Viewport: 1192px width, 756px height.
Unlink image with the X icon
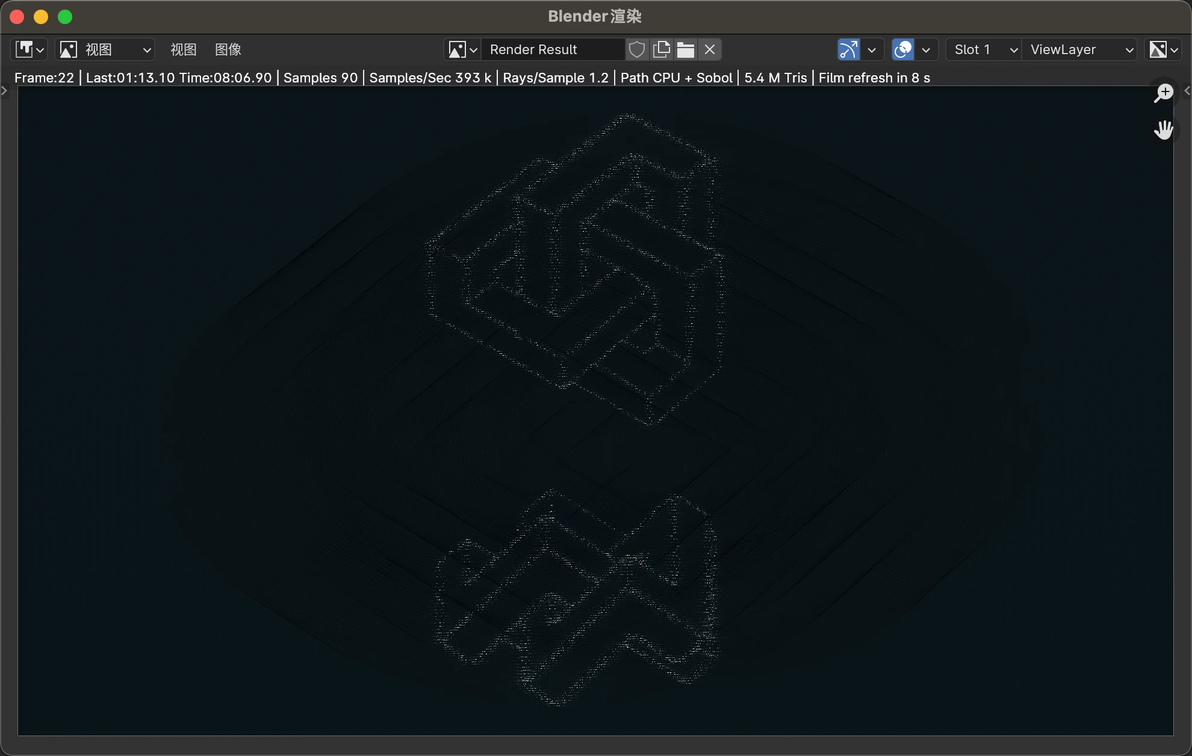click(710, 49)
